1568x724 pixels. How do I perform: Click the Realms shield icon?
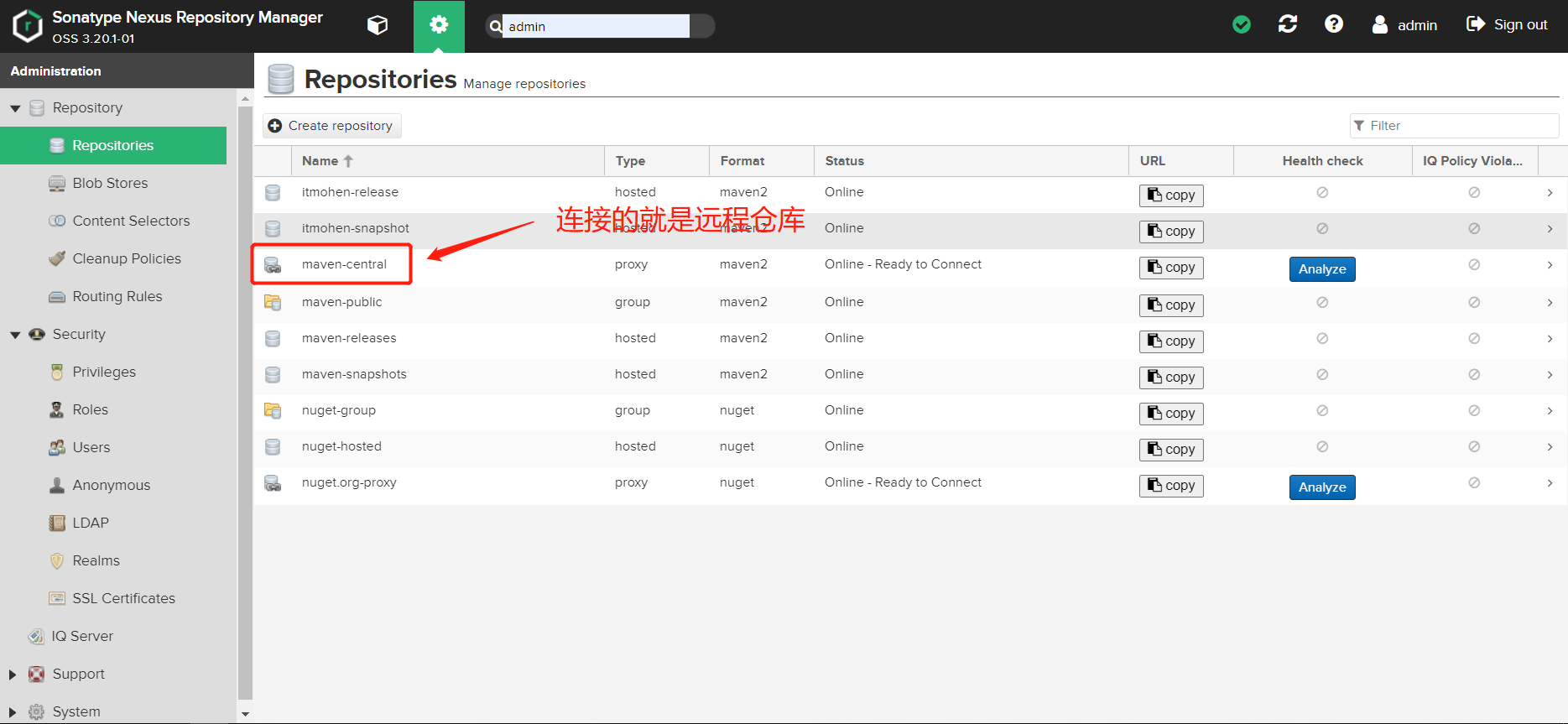(x=57, y=560)
